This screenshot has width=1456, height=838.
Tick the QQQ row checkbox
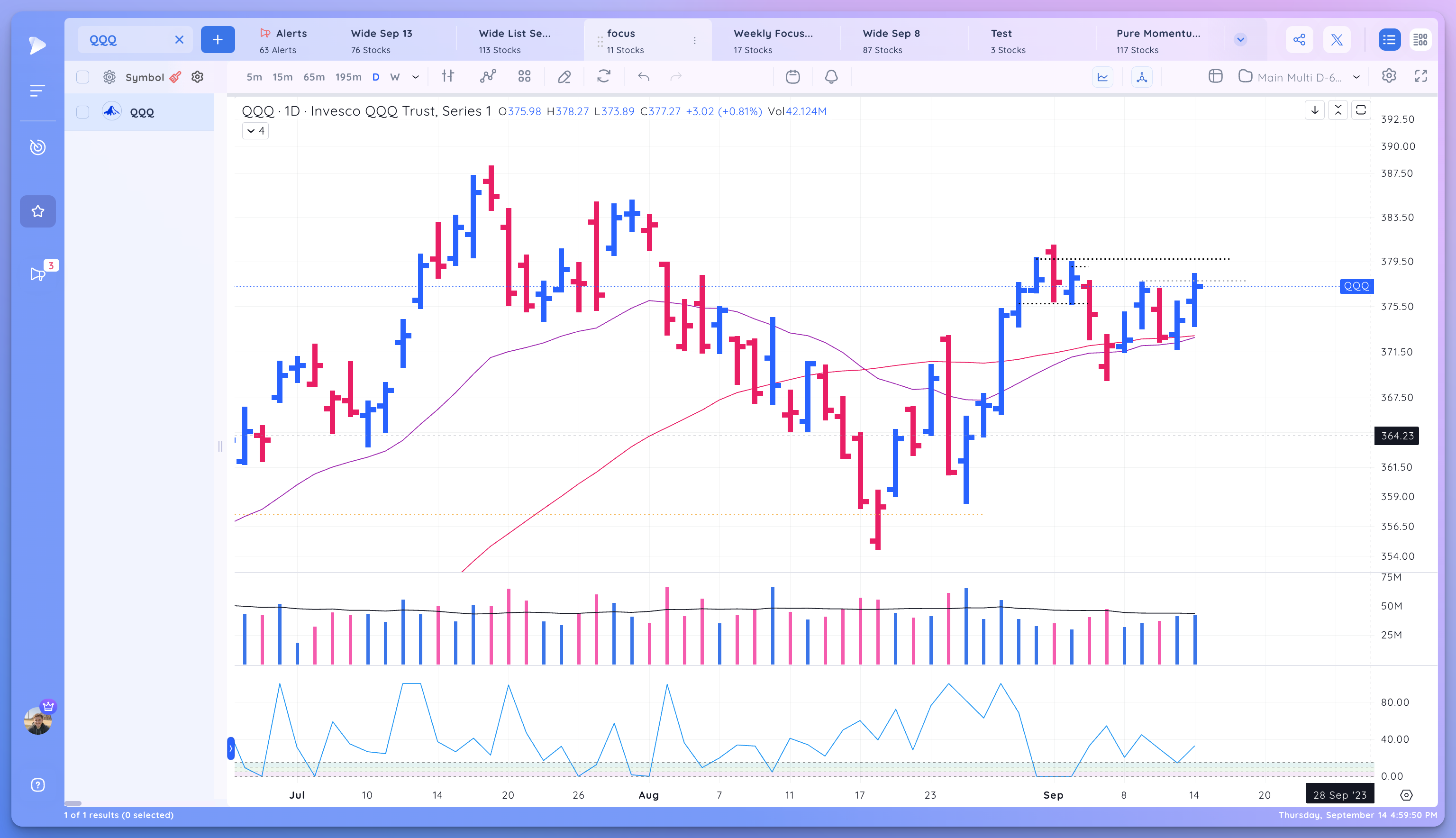83,112
